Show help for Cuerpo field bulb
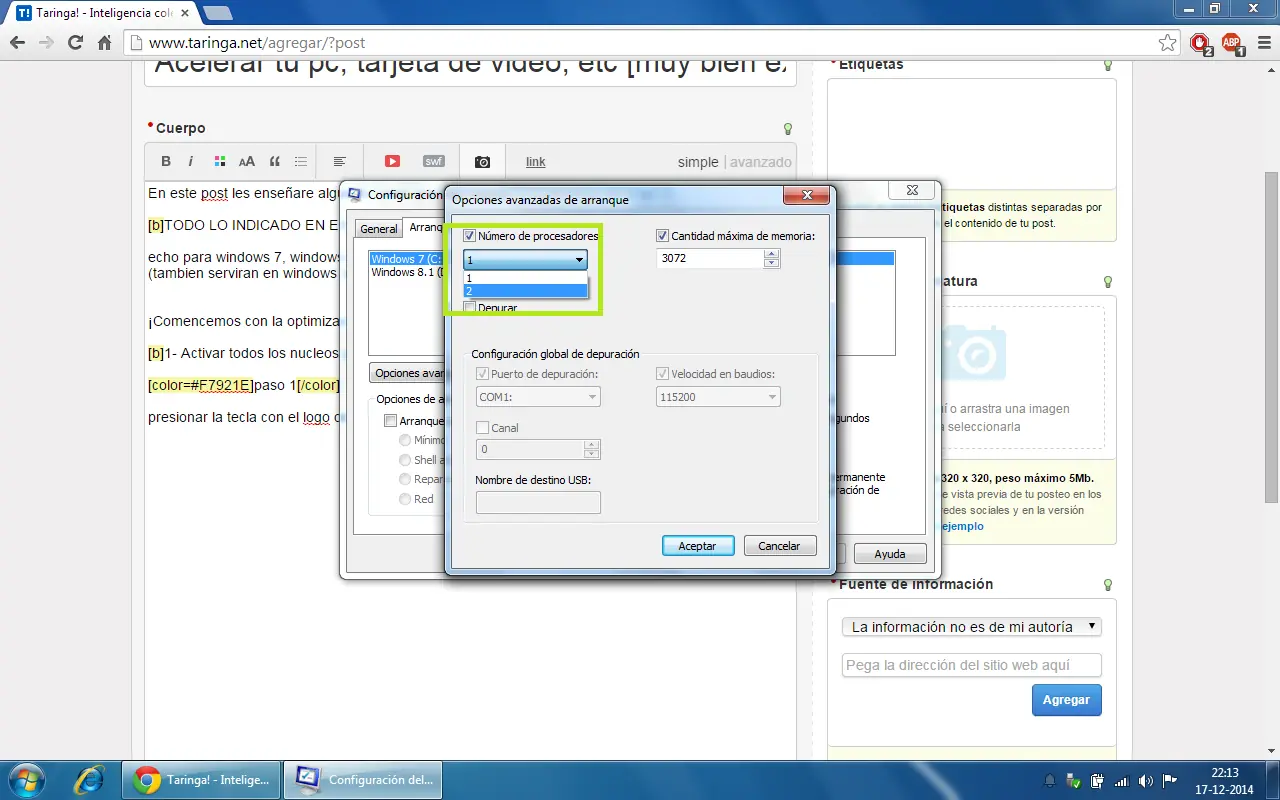 pos(788,129)
